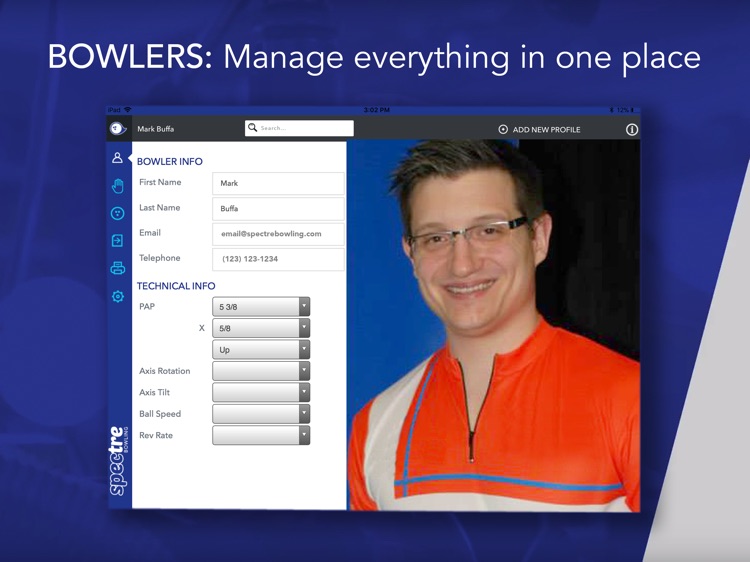Viewport: 750px width, 562px height.
Task: Click the Telephone input field
Action: point(278,259)
